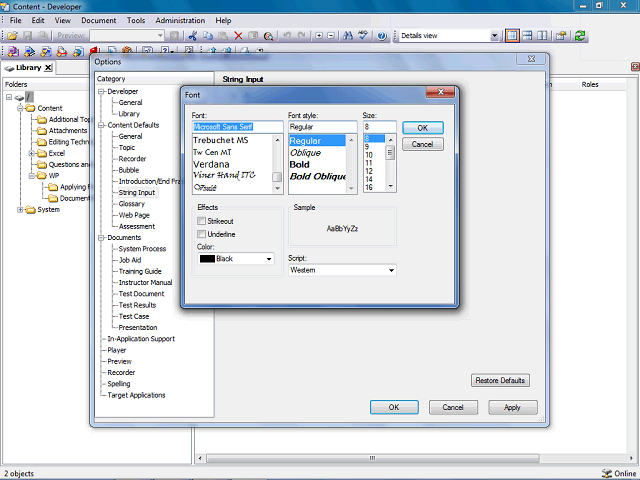
Task: Expand the Excel folder in the Library tree
Action: [x=31, y=153]
